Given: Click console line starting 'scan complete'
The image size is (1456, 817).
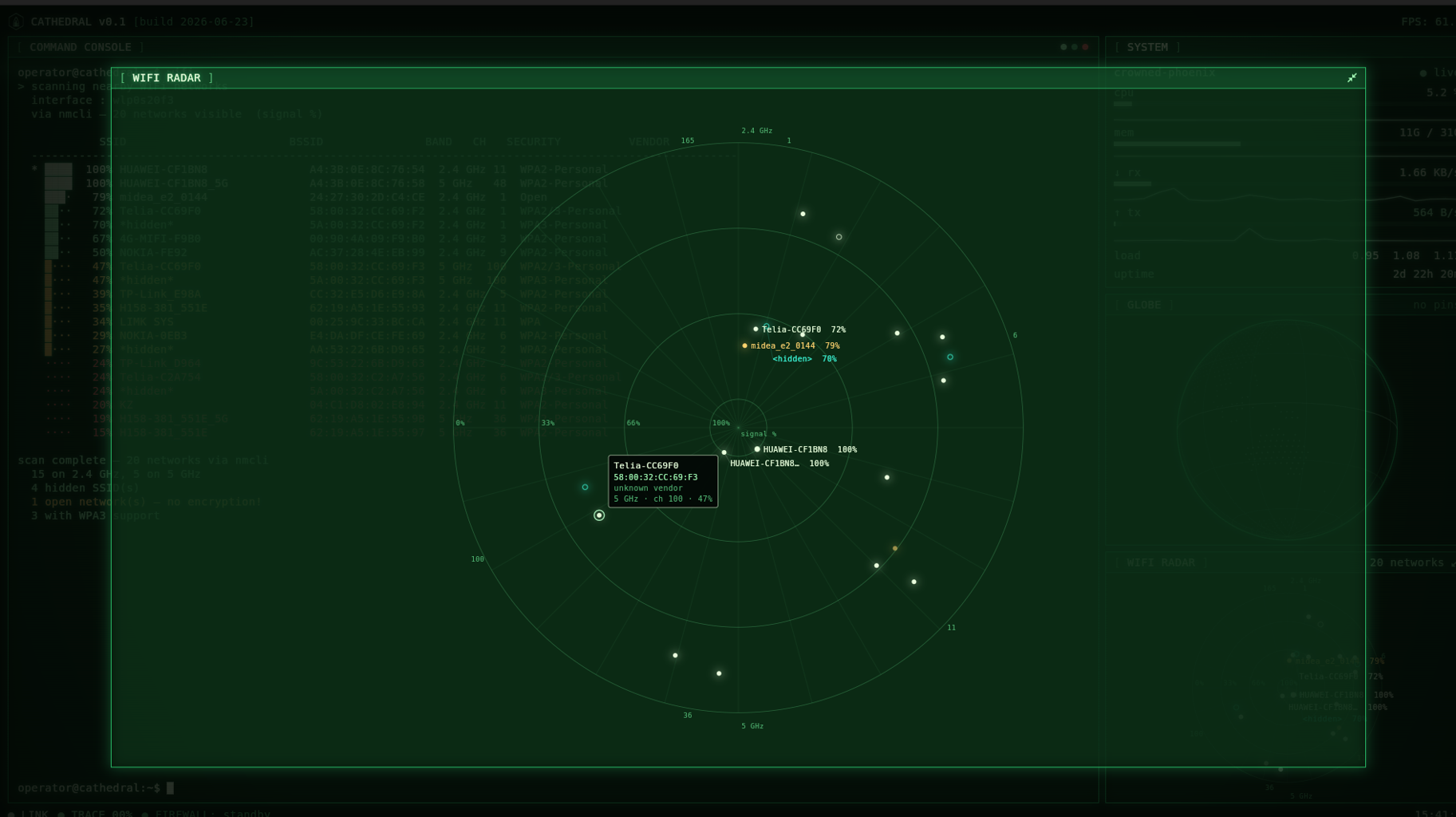Looking at the screenshot, I should tap(143, 460).
